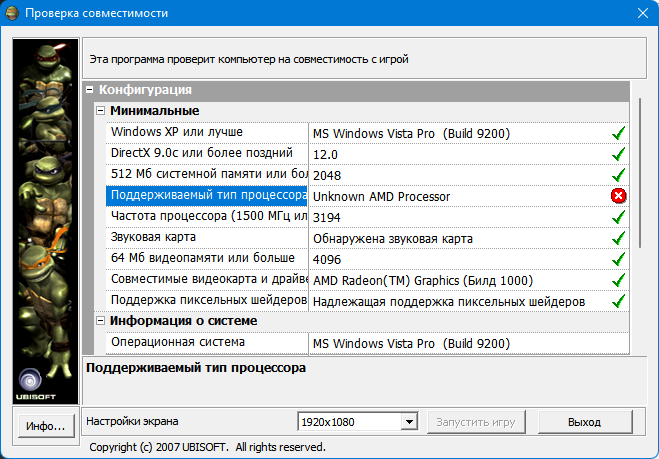Click the Инфо... button

coord(46,426)
